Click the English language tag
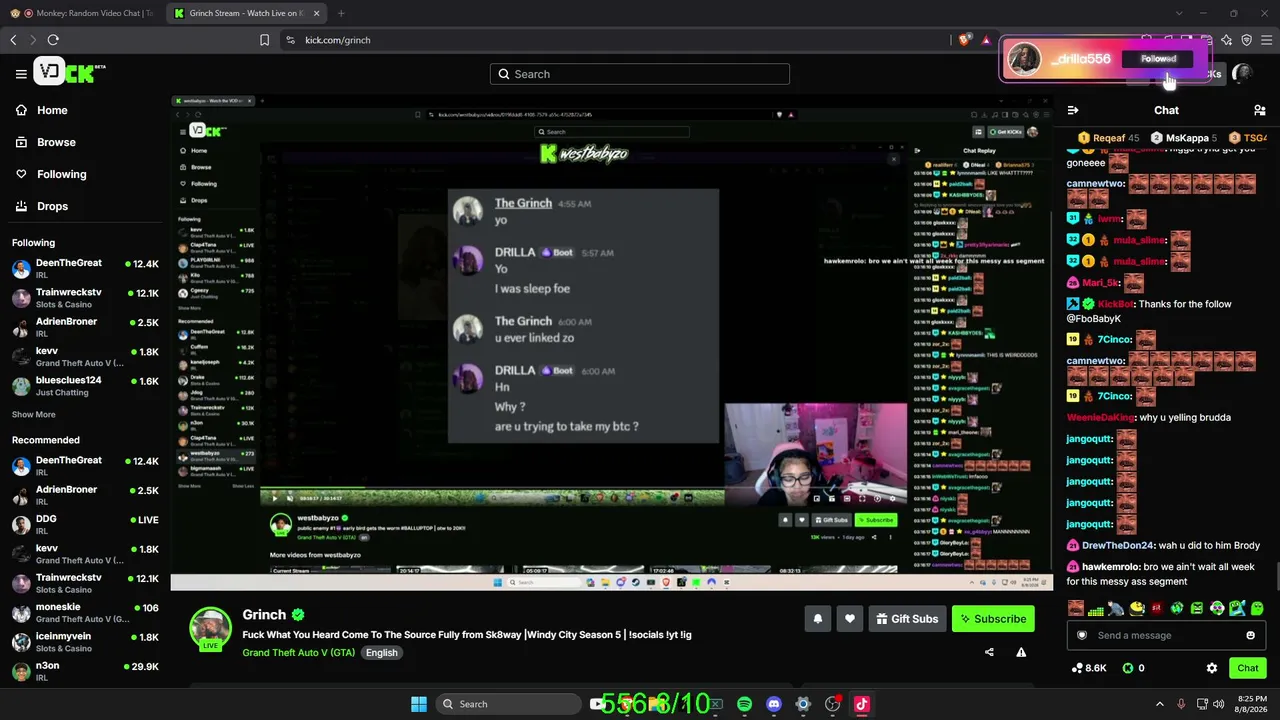Screen dimensions: 1280x720 pyautogui.click(x=381, y=653)
